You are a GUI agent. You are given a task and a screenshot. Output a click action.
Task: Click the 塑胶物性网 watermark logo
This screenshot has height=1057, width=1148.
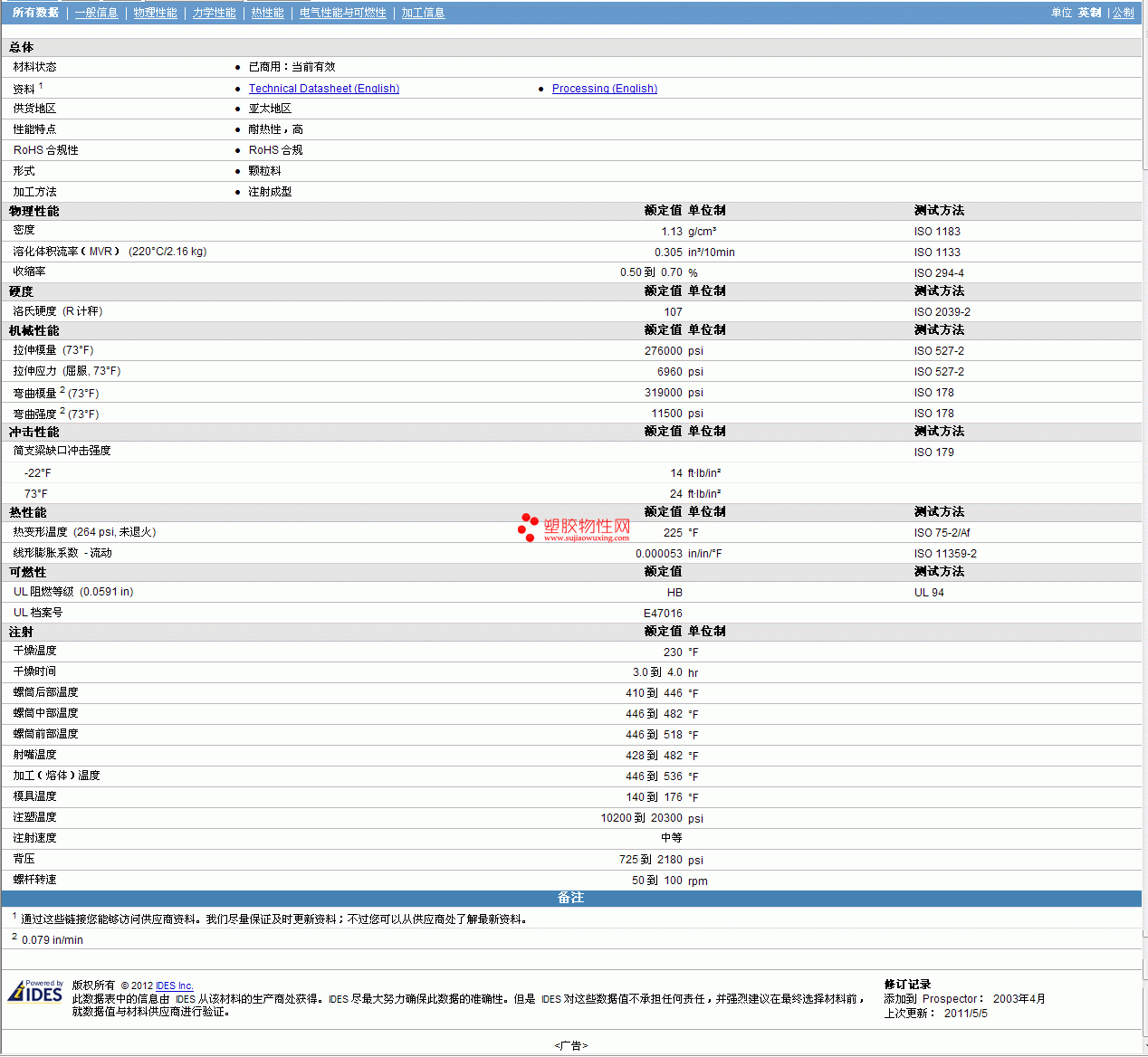point(575,528)
